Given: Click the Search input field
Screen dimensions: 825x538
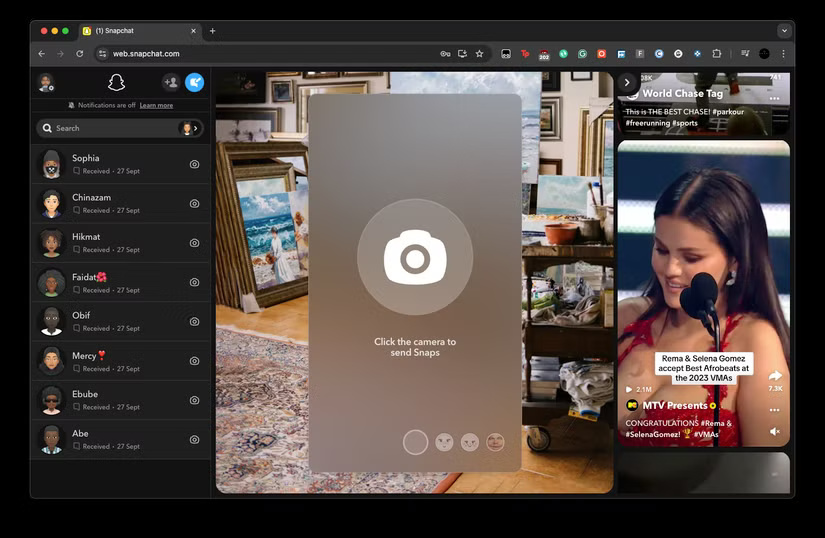Looking at the screenshot, I should coord(120,128).
